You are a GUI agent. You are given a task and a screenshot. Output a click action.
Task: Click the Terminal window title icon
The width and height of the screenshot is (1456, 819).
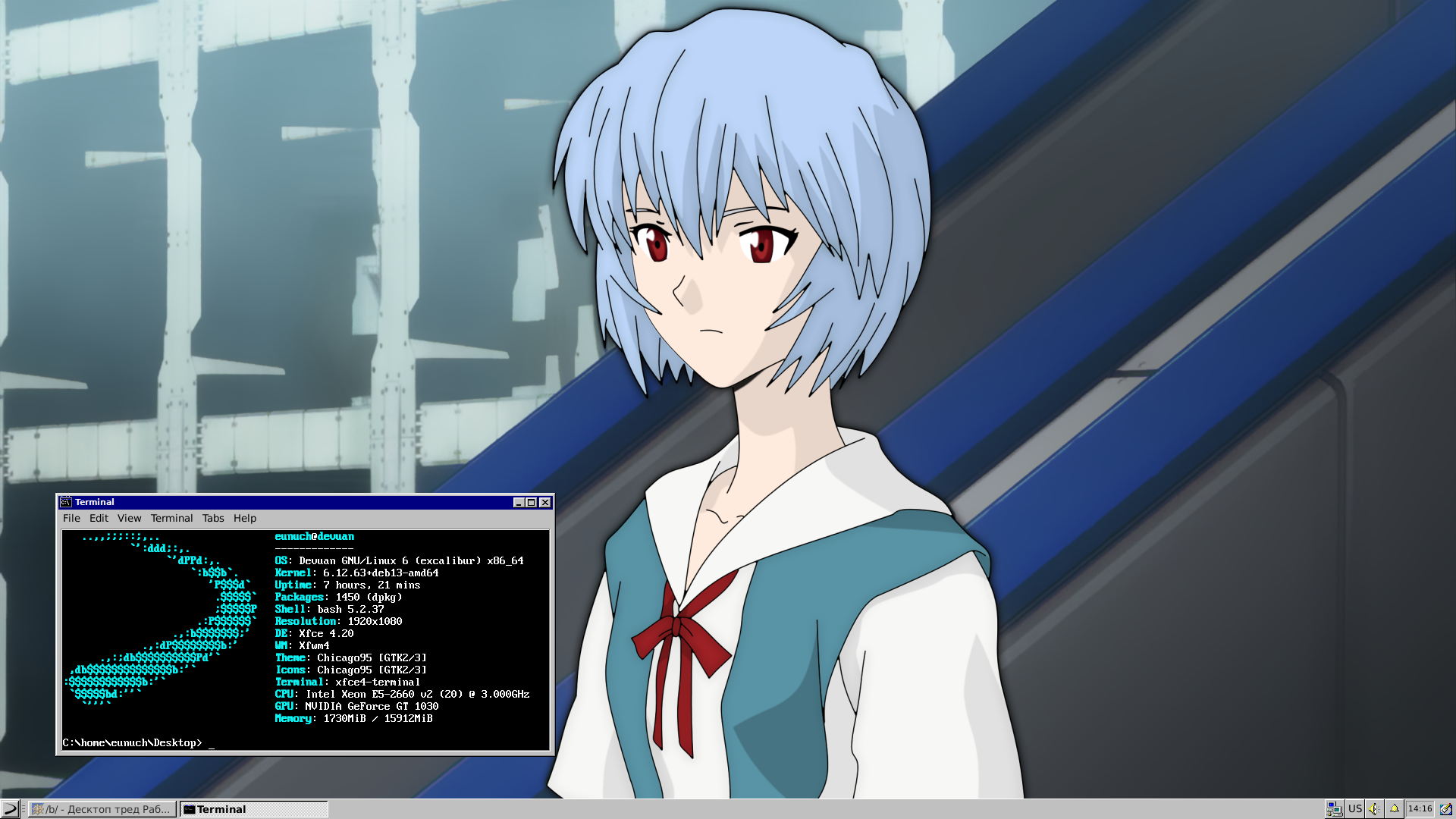(66, 502)
